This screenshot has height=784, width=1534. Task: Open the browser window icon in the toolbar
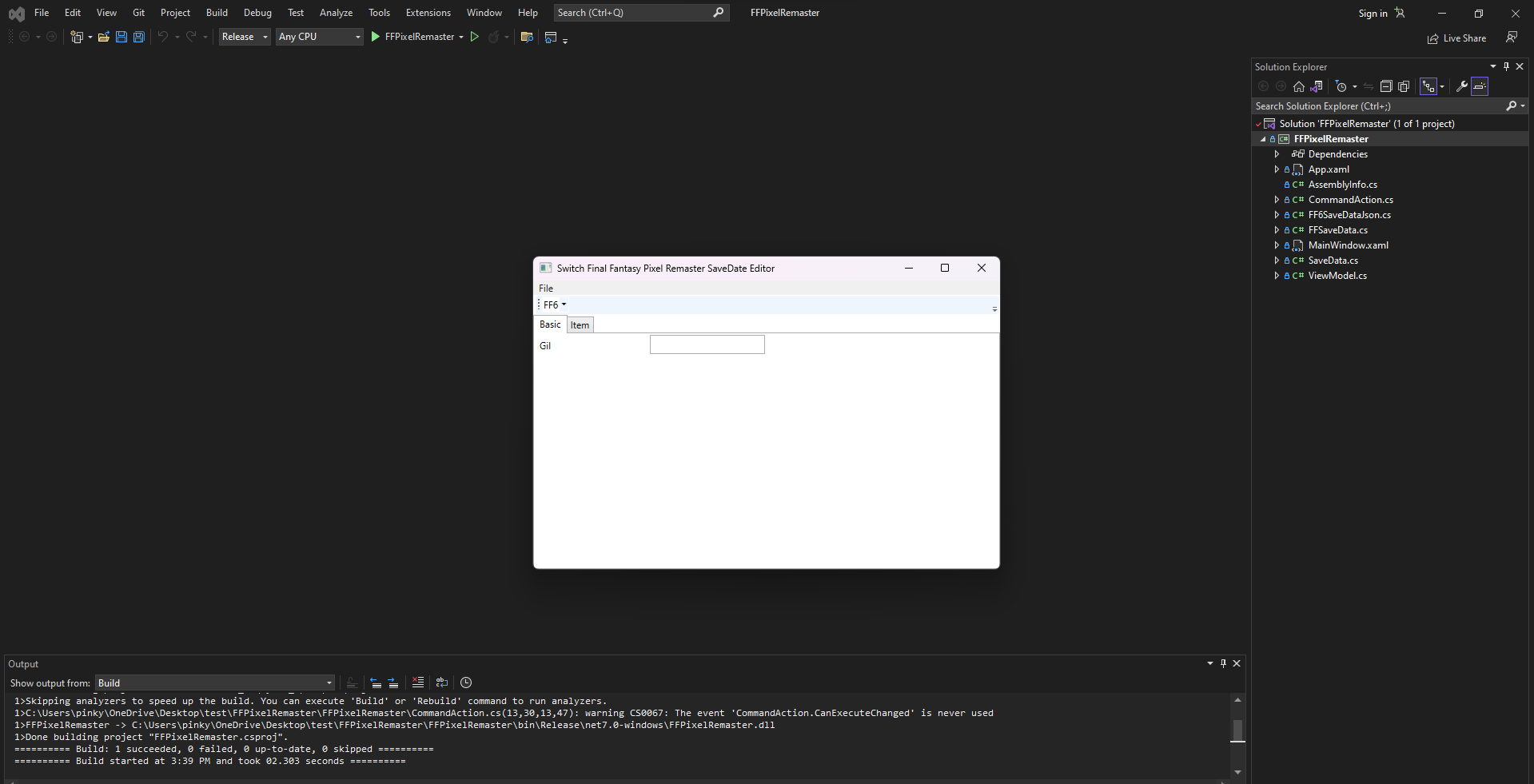(551, 37)
